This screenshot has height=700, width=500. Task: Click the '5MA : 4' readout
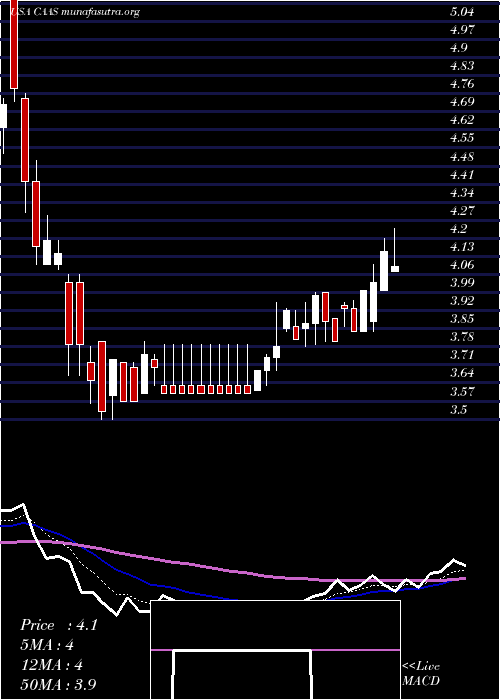tap(46, 645)
